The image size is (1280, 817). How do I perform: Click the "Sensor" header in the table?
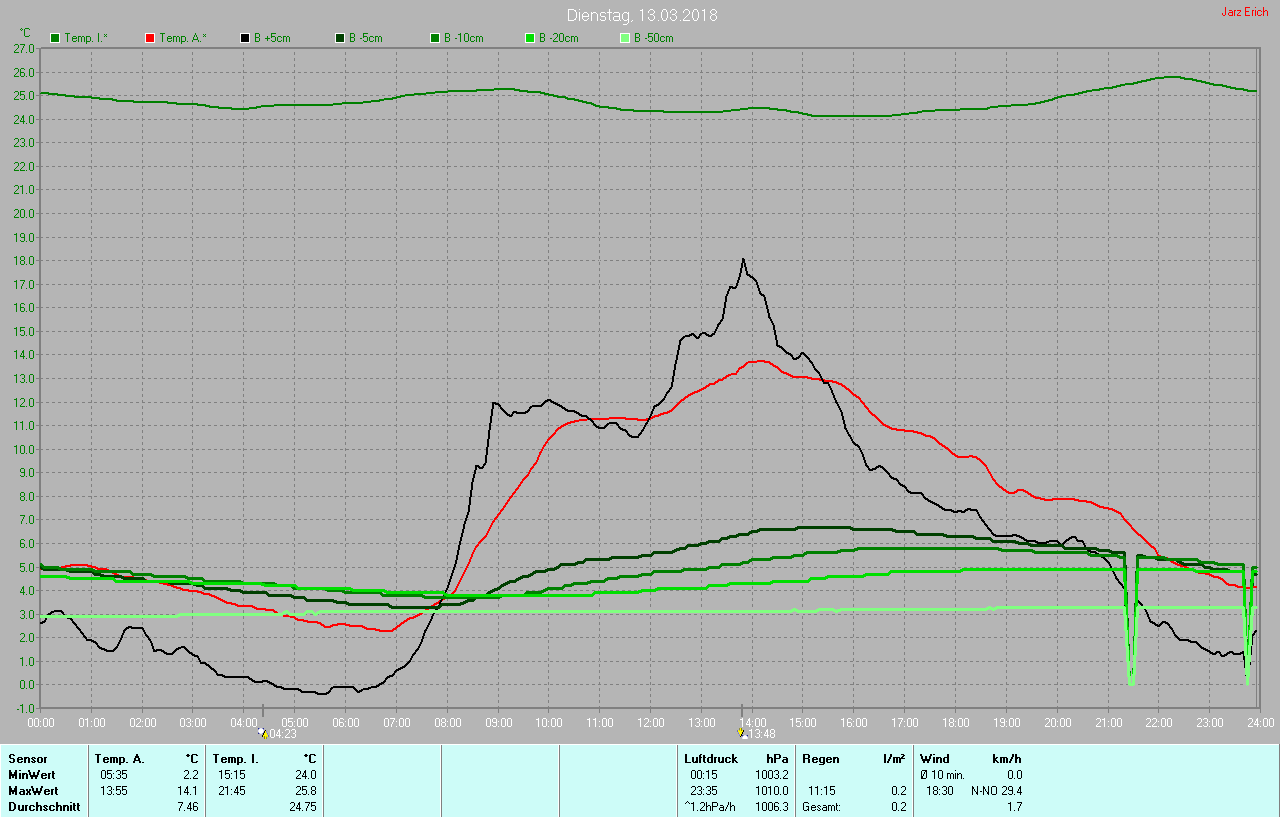(x=28, y=759)
